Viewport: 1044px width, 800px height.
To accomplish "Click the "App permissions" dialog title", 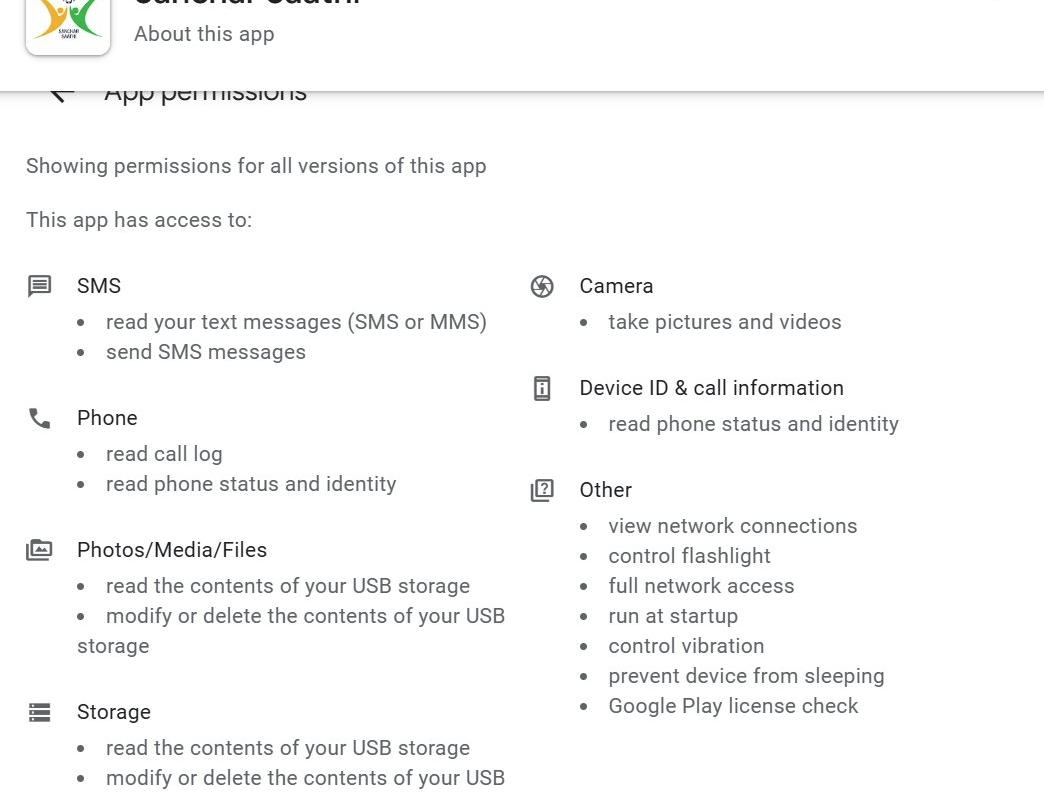I will (x=206, y=95).
